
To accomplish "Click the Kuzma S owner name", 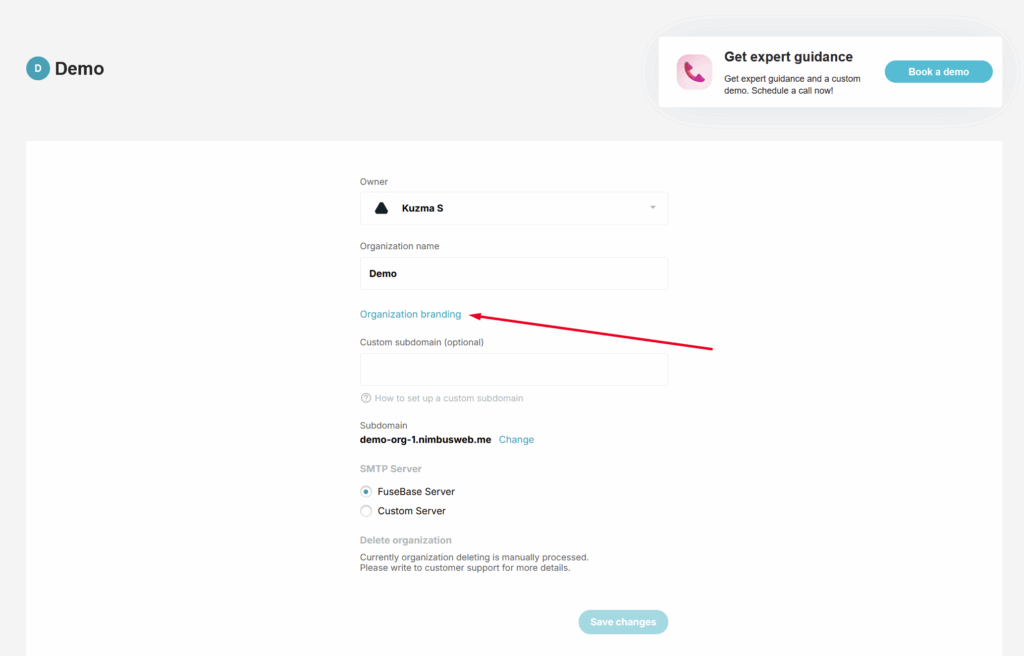I will [x=422, y=208].
